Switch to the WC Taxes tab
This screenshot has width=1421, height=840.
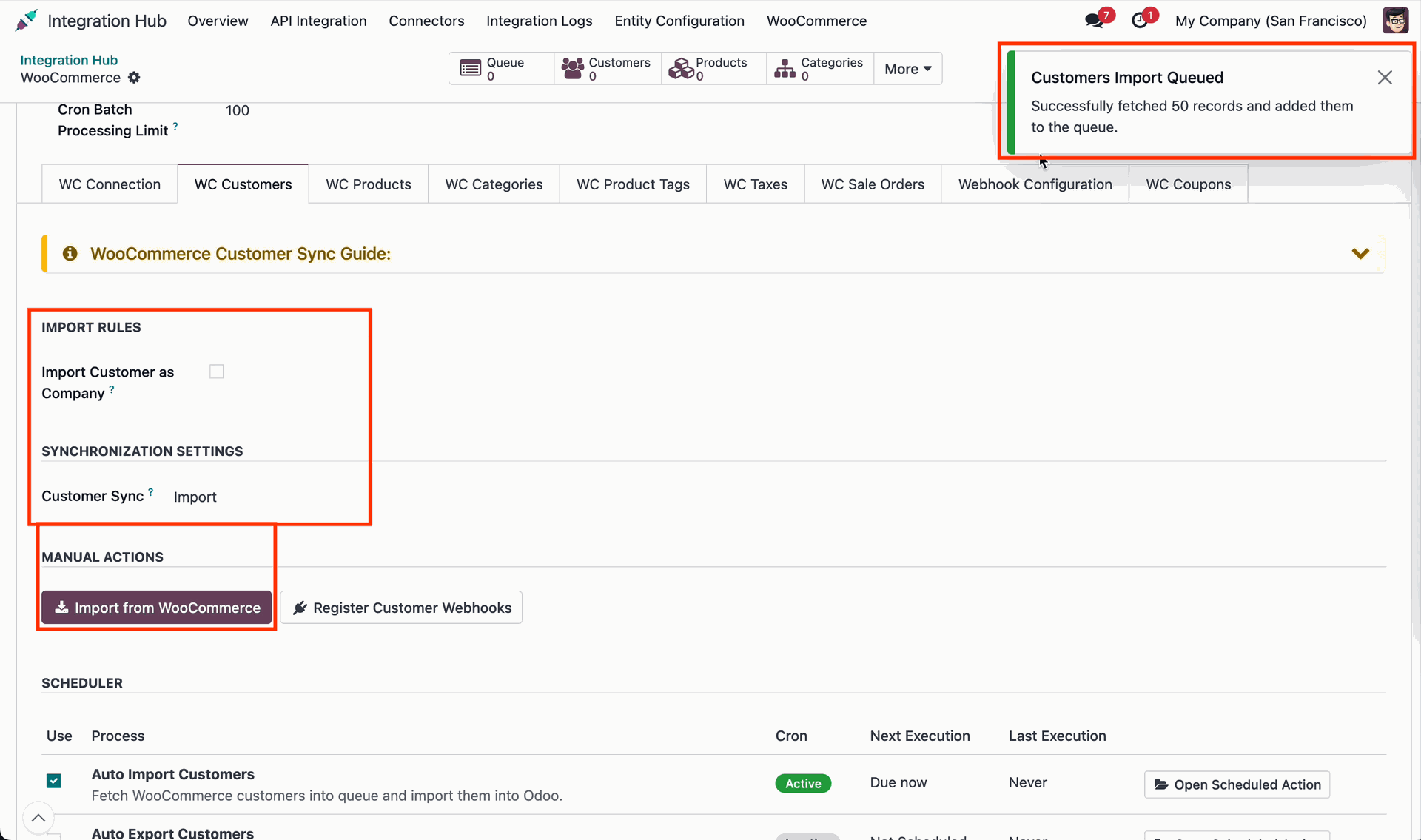[756, 184]
